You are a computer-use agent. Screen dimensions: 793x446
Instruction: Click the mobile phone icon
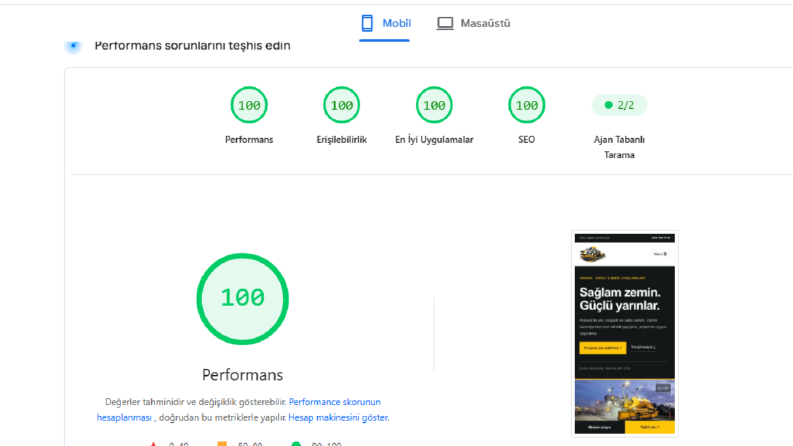pyautogui.click(x=367, y=23)
